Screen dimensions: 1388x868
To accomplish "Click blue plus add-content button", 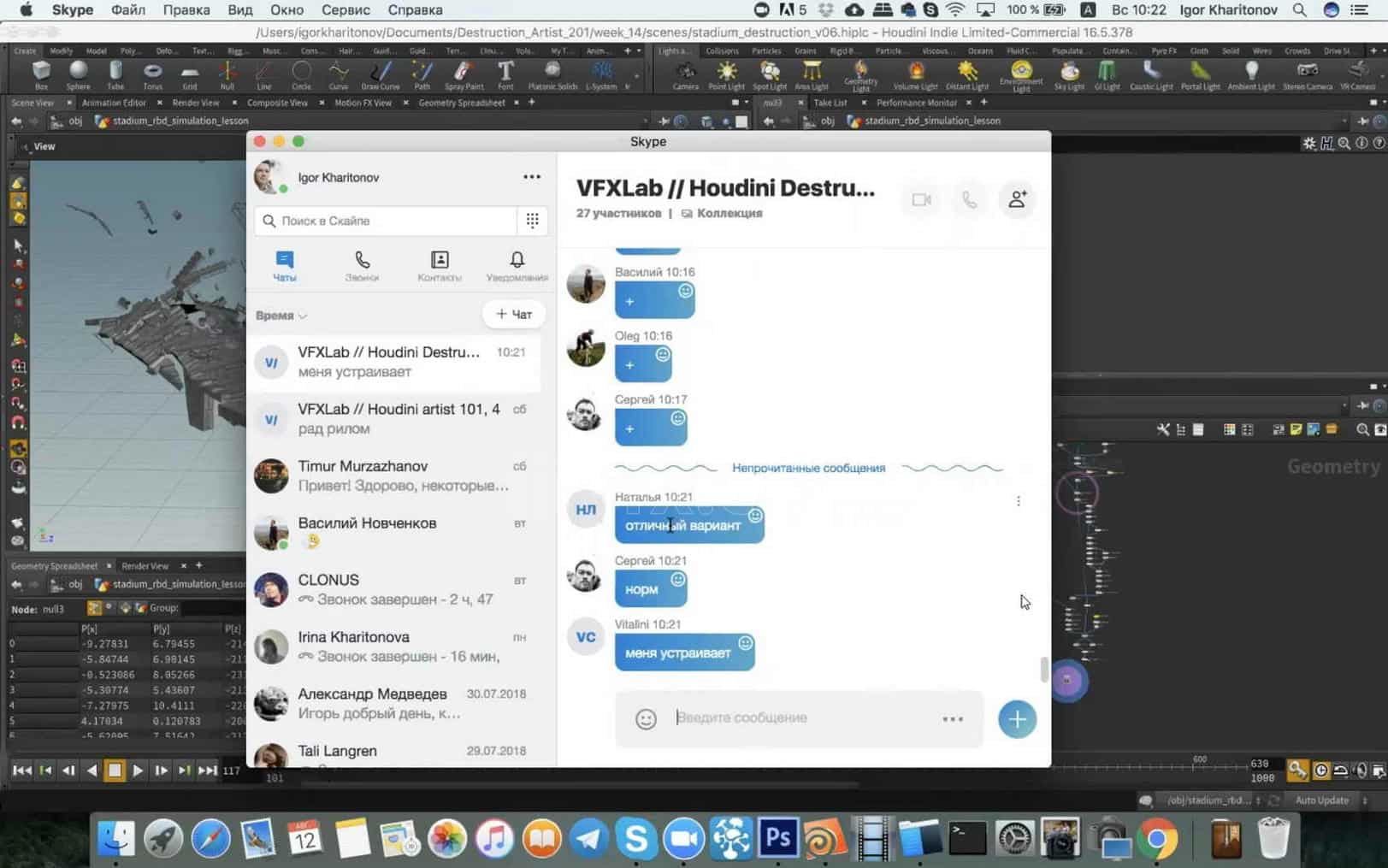I will click(x=1017, y=719).
